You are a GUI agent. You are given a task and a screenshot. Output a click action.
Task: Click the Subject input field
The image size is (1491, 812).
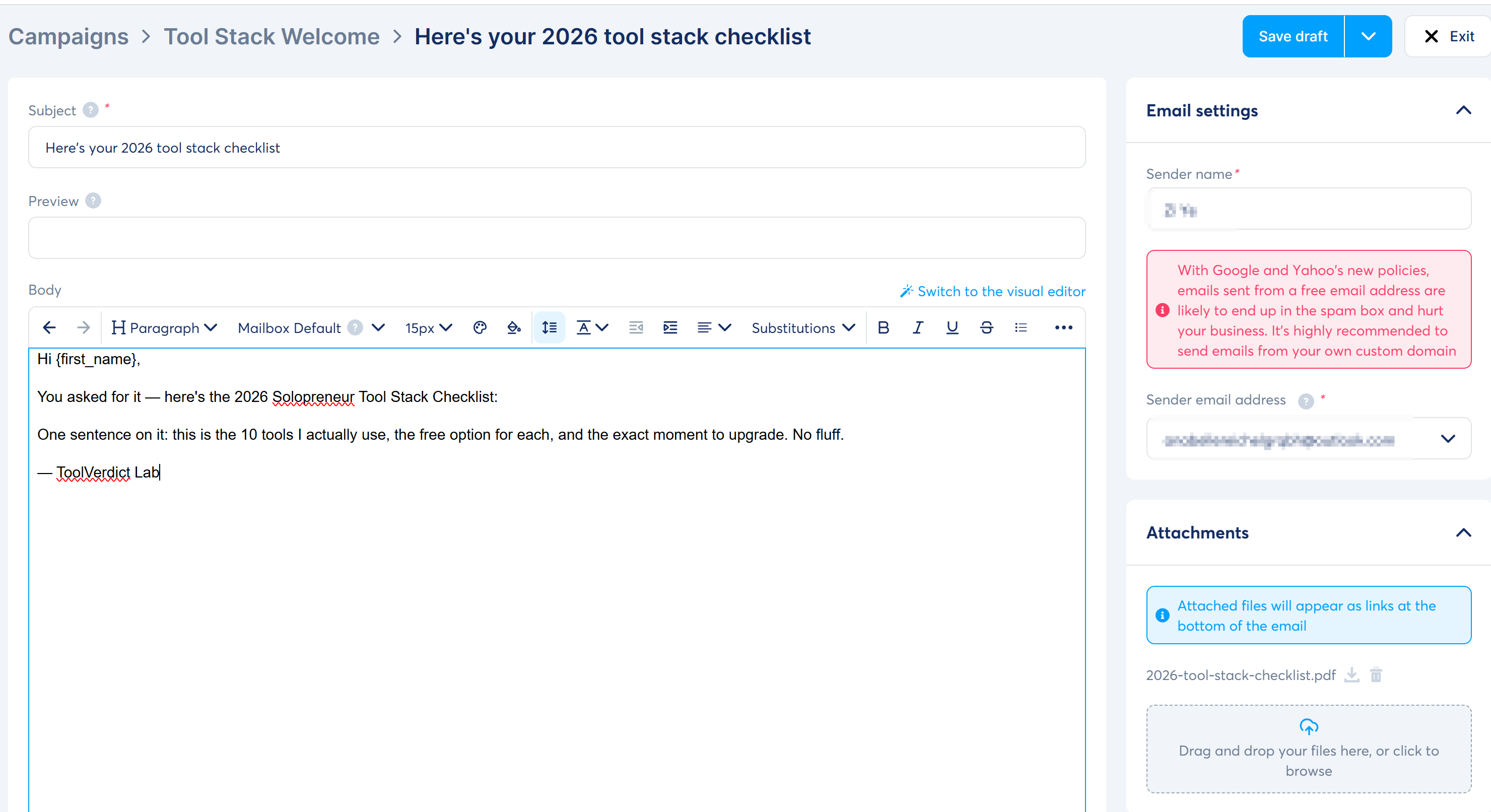coord(557,147)
